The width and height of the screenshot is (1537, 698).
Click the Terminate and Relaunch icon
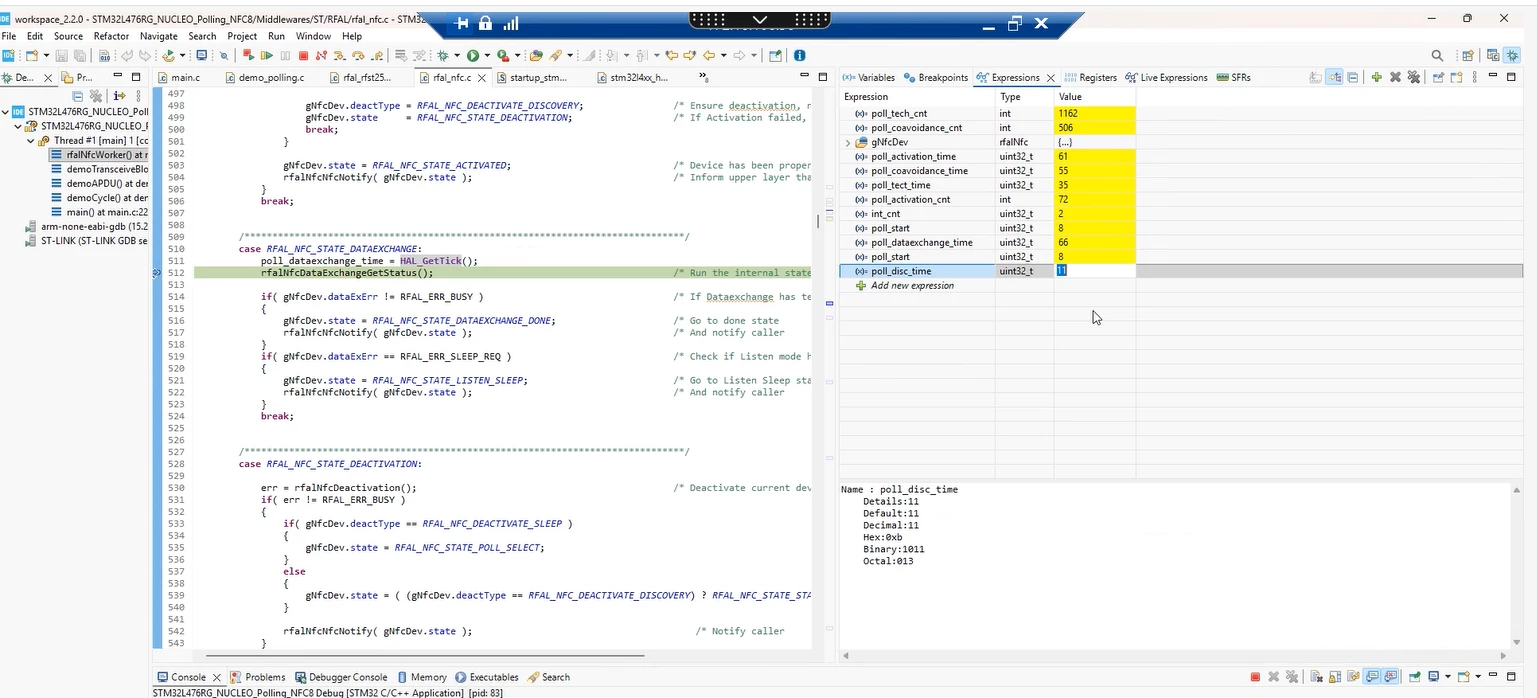[x=248, y=55]
